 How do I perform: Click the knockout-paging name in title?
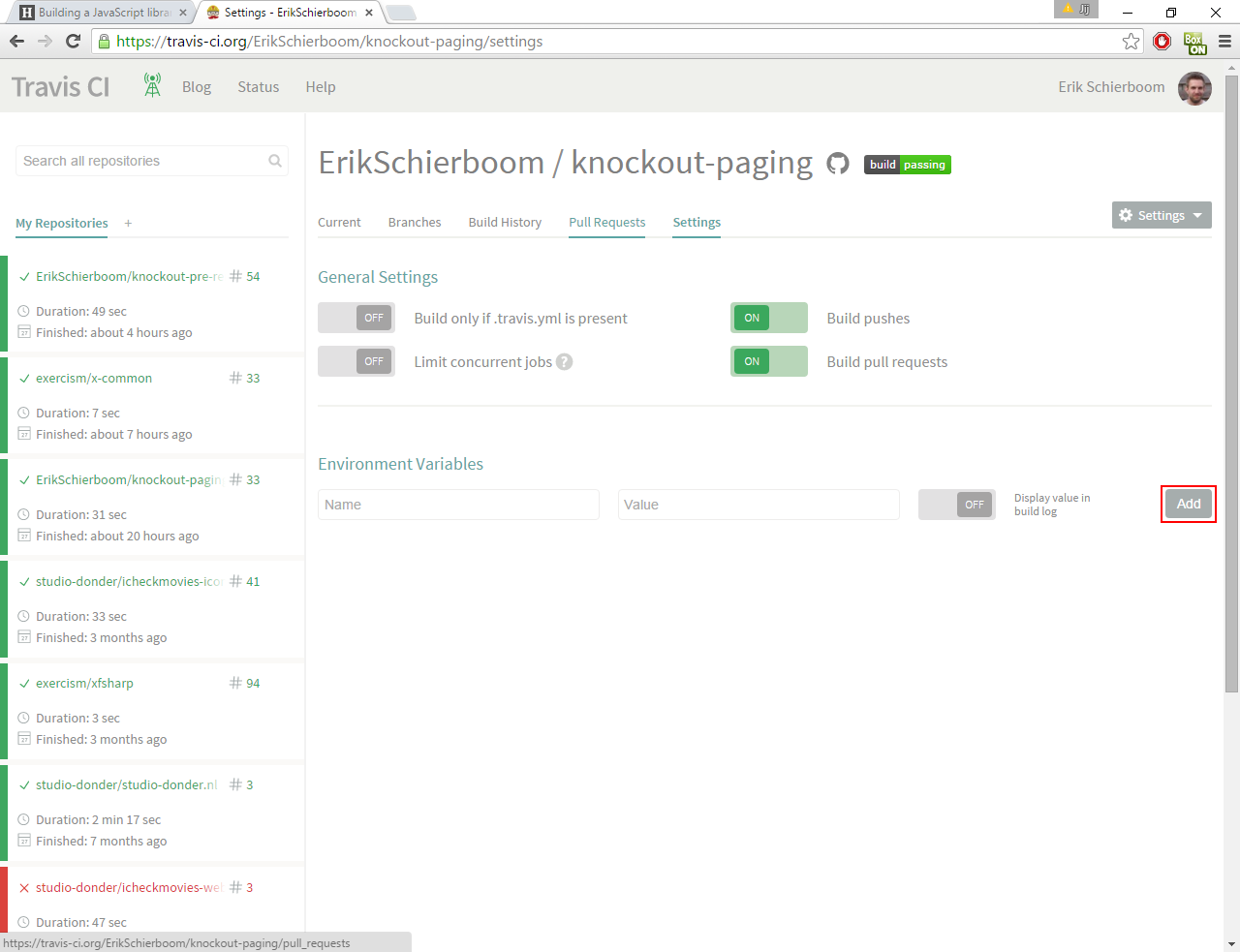[x=692, y=163]
